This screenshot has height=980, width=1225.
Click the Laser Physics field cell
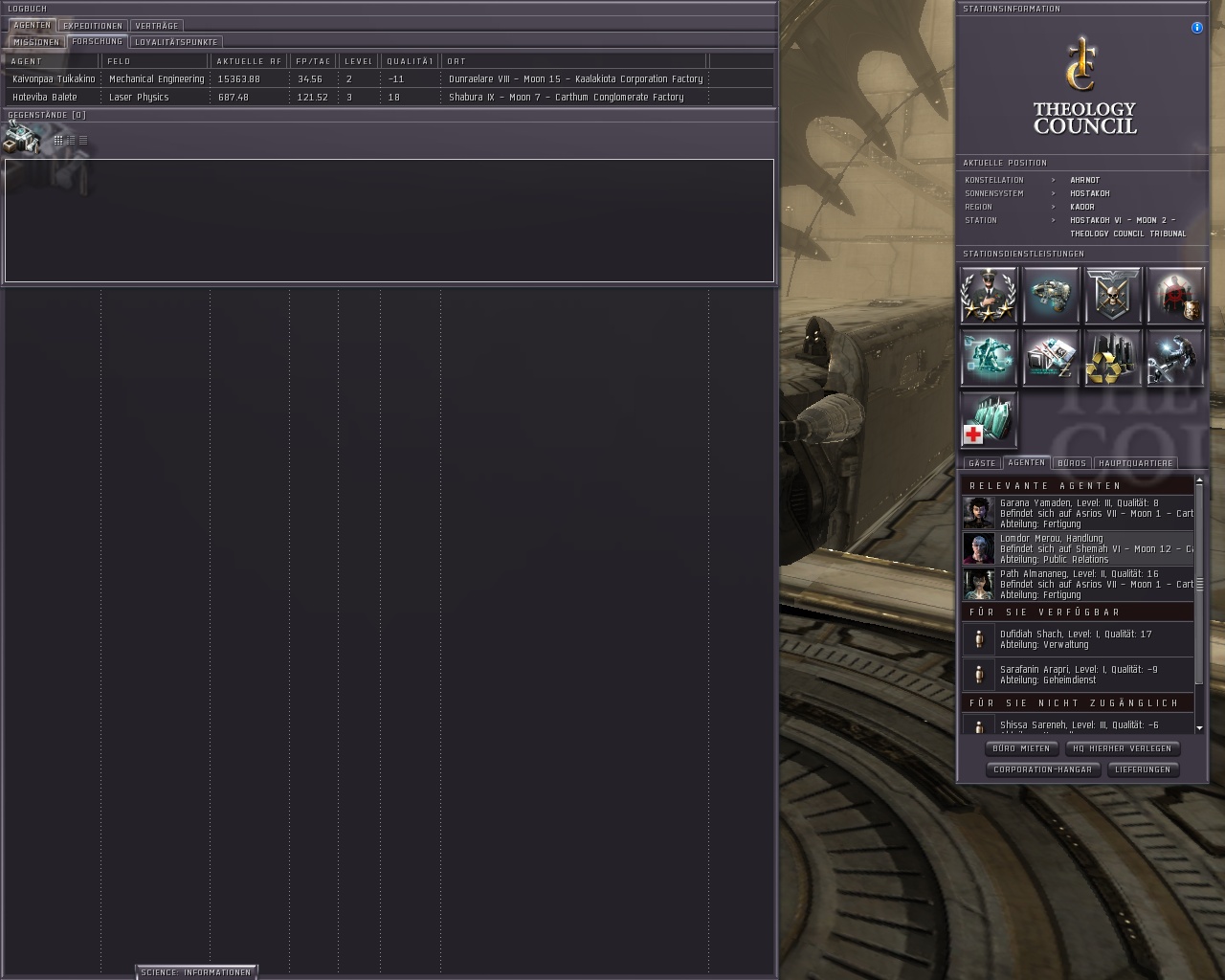139,98
